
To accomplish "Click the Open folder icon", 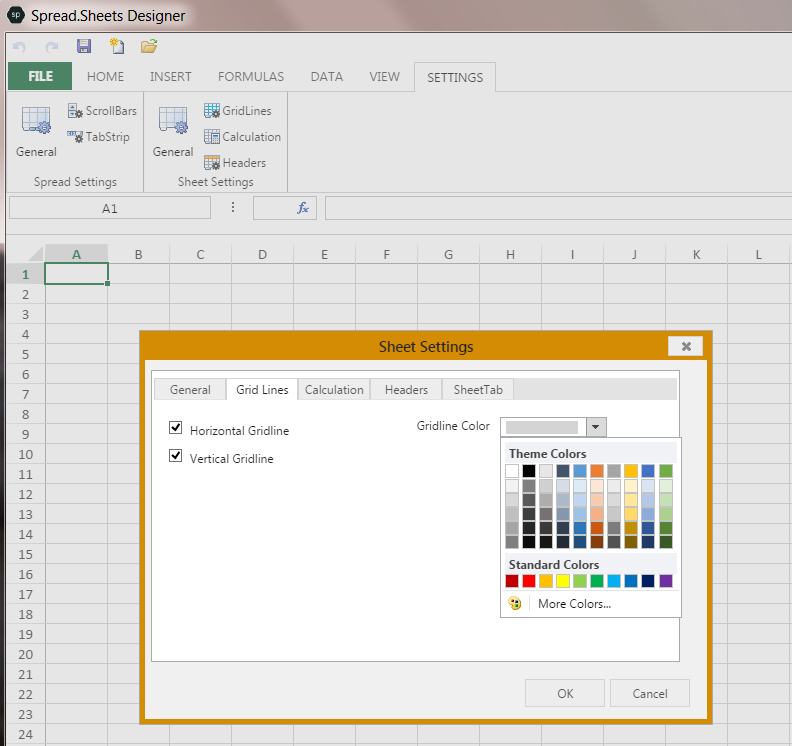I will [x=149, y=46].
